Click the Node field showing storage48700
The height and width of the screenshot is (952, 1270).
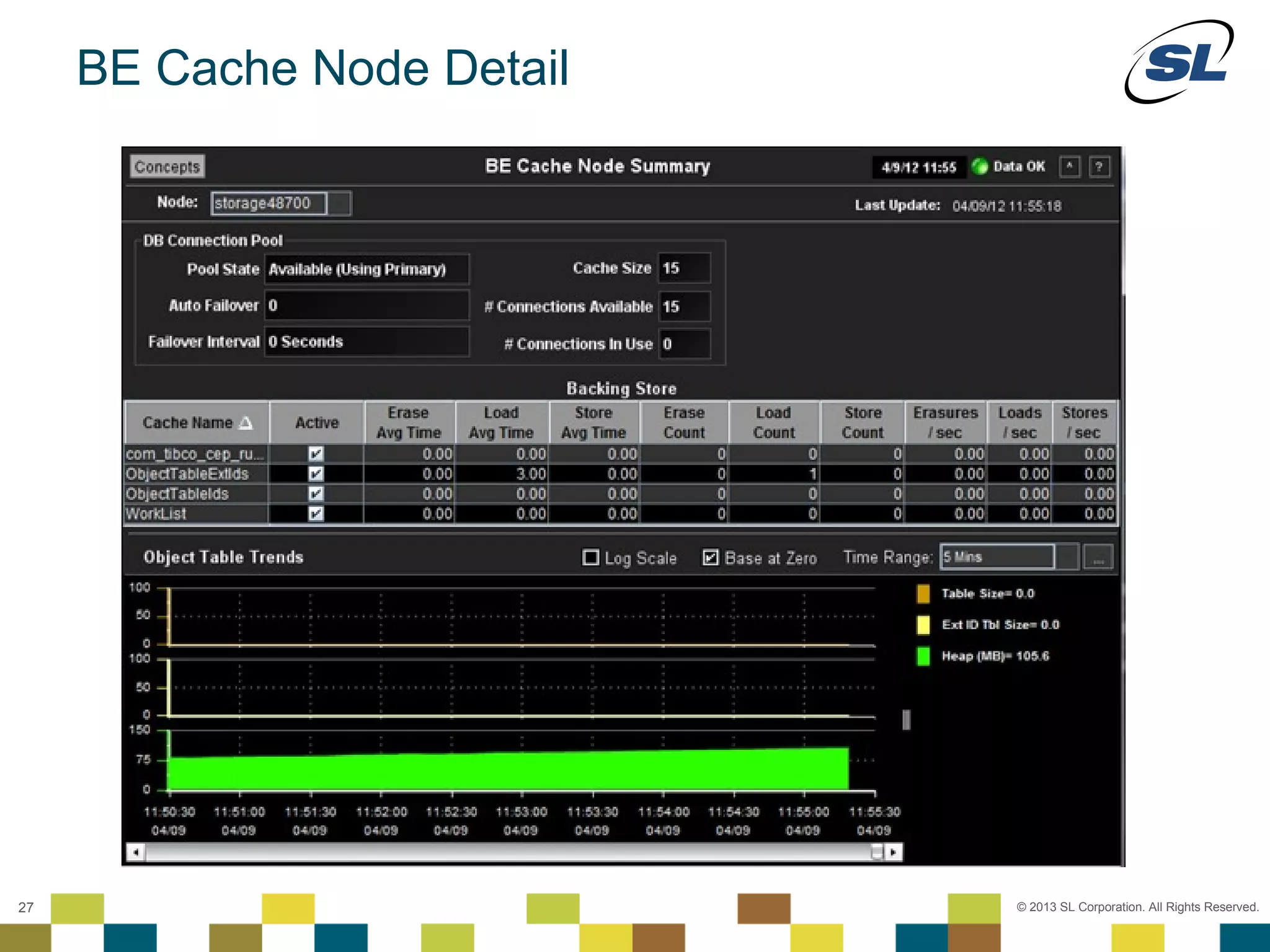269,203
